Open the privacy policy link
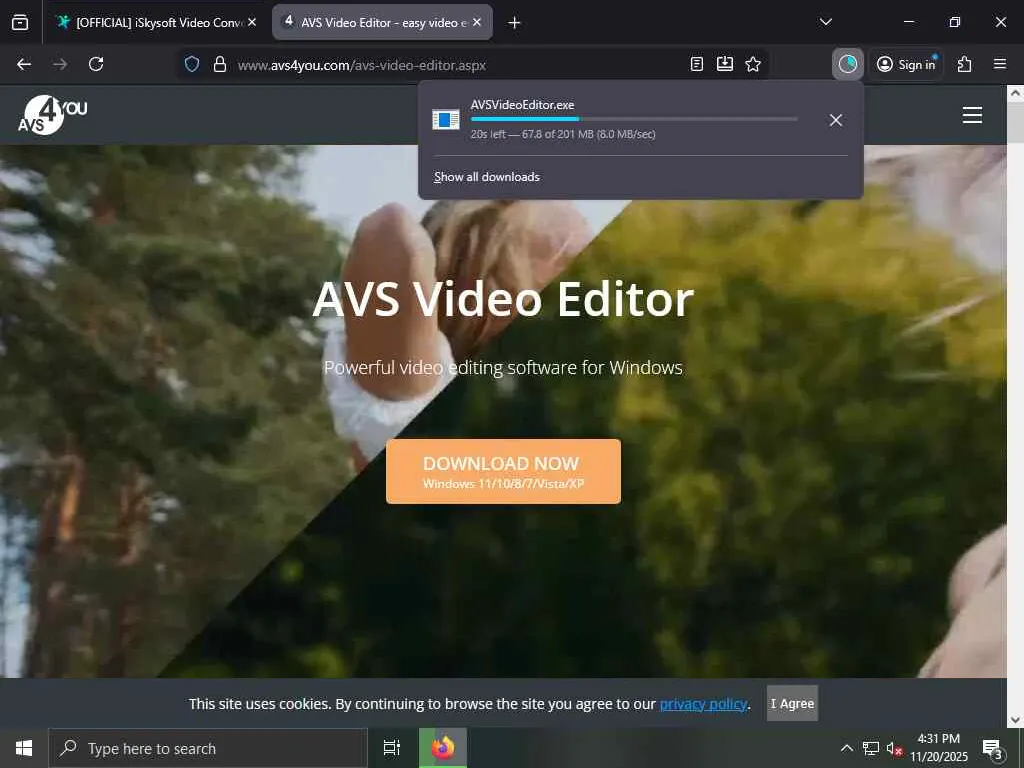 tap(703, 704)
